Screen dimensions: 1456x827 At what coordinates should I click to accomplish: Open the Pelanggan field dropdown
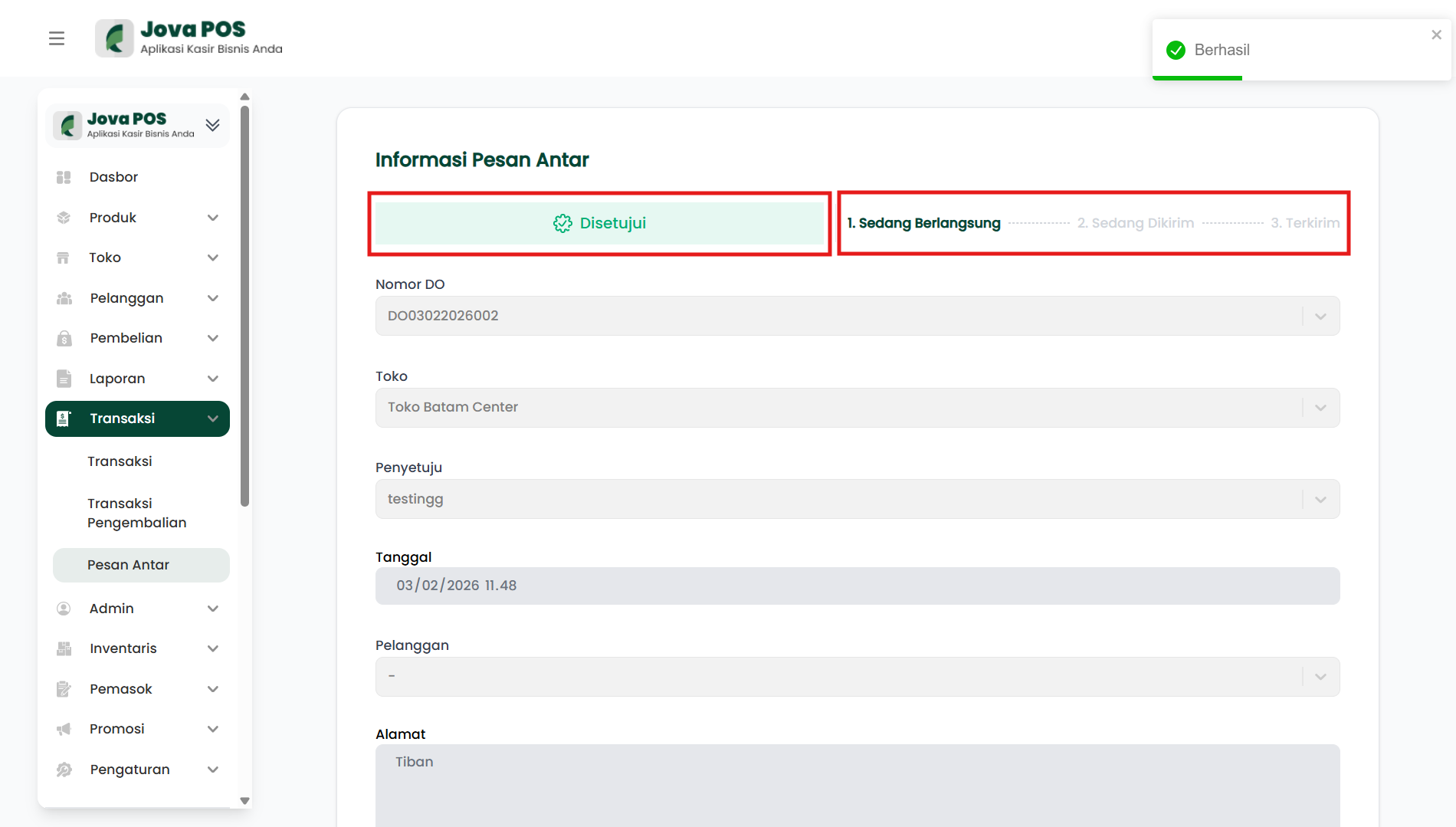pos(1320,677)
